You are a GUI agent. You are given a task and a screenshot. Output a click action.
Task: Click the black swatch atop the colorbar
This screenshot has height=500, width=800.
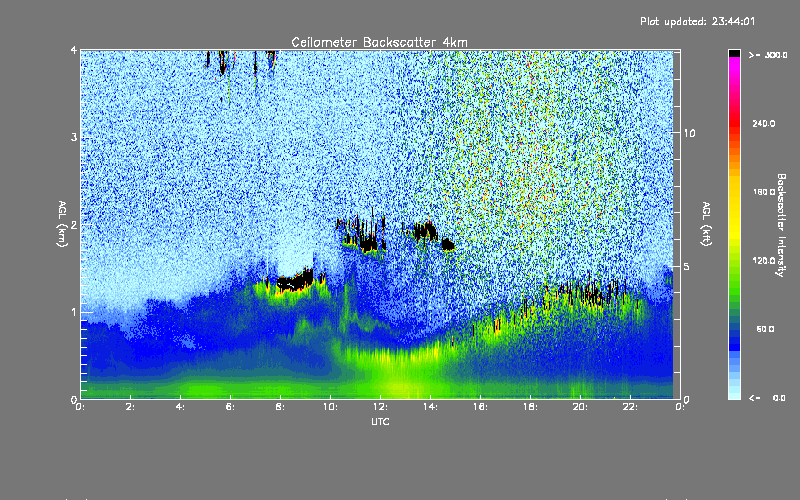coord(734,53)
